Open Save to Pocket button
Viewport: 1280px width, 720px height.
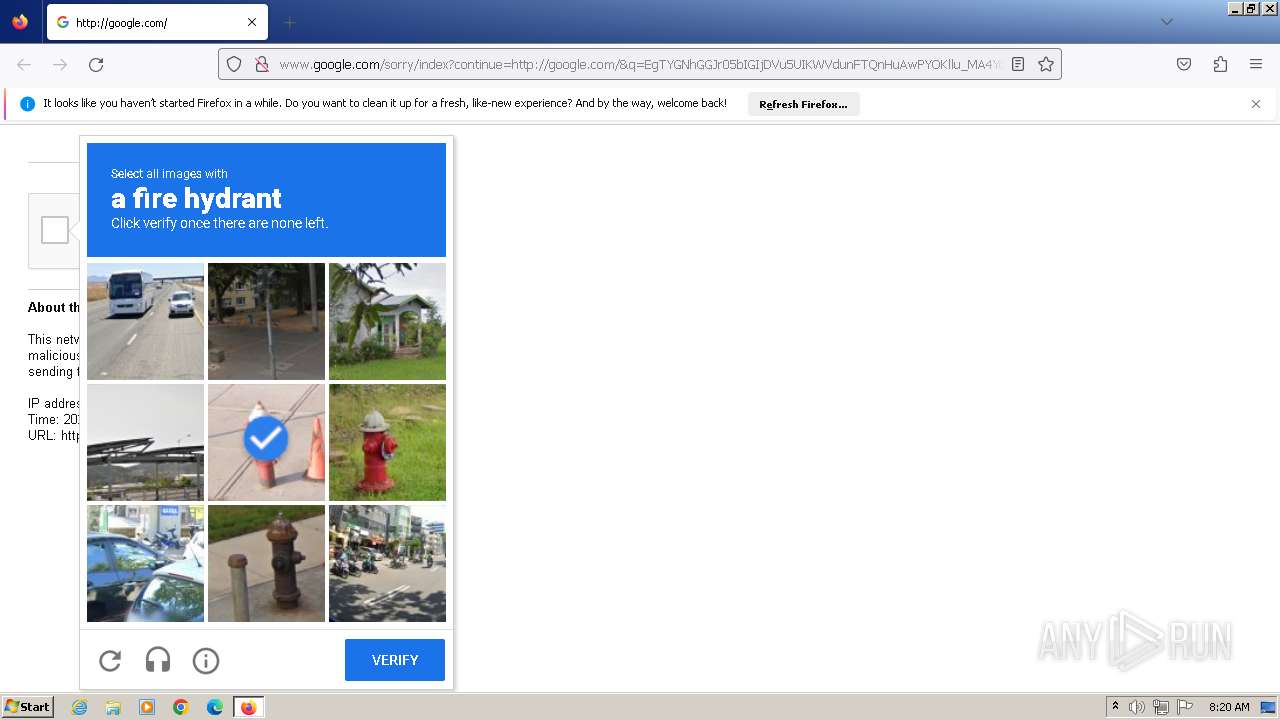1184,64
